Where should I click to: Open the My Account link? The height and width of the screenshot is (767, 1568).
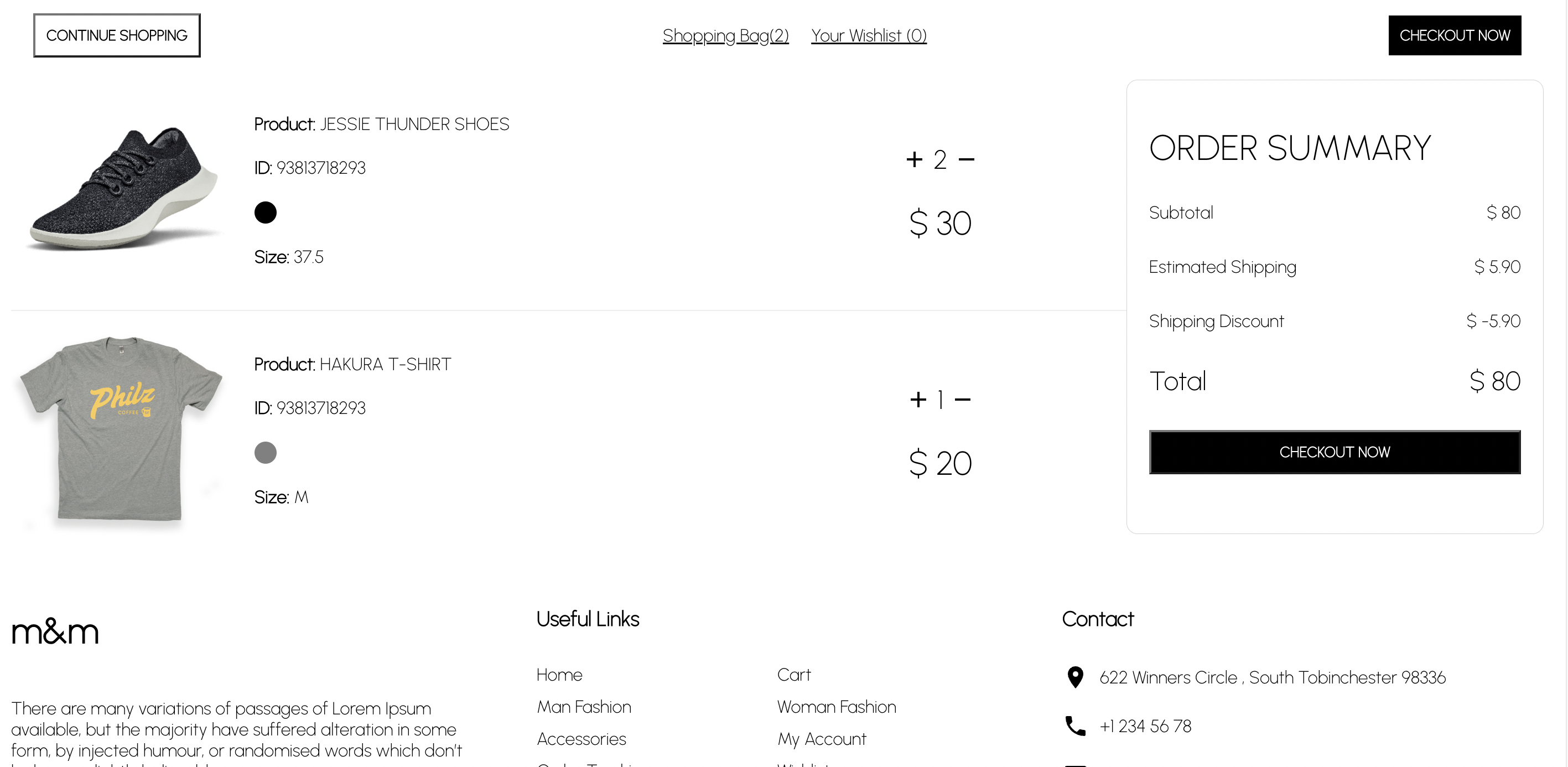coord(822,739)
